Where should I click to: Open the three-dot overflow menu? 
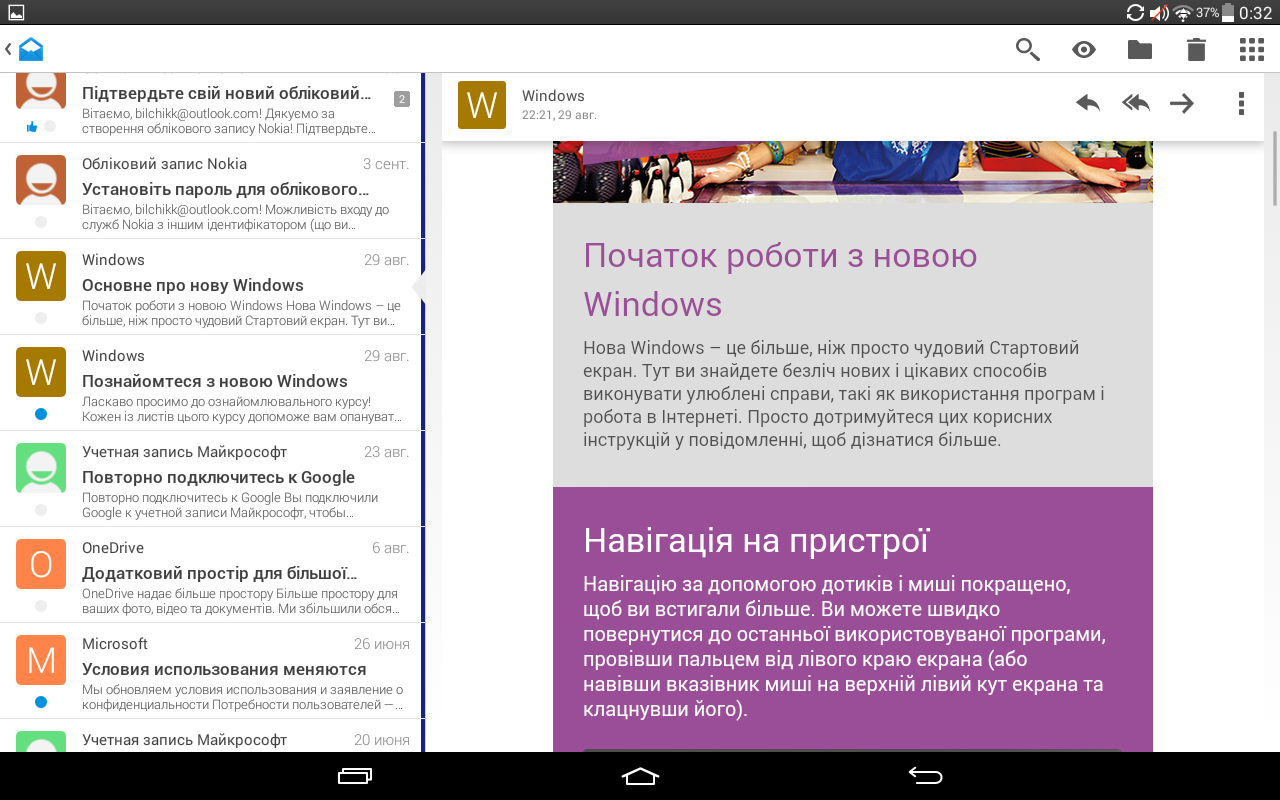point(1241,103)
